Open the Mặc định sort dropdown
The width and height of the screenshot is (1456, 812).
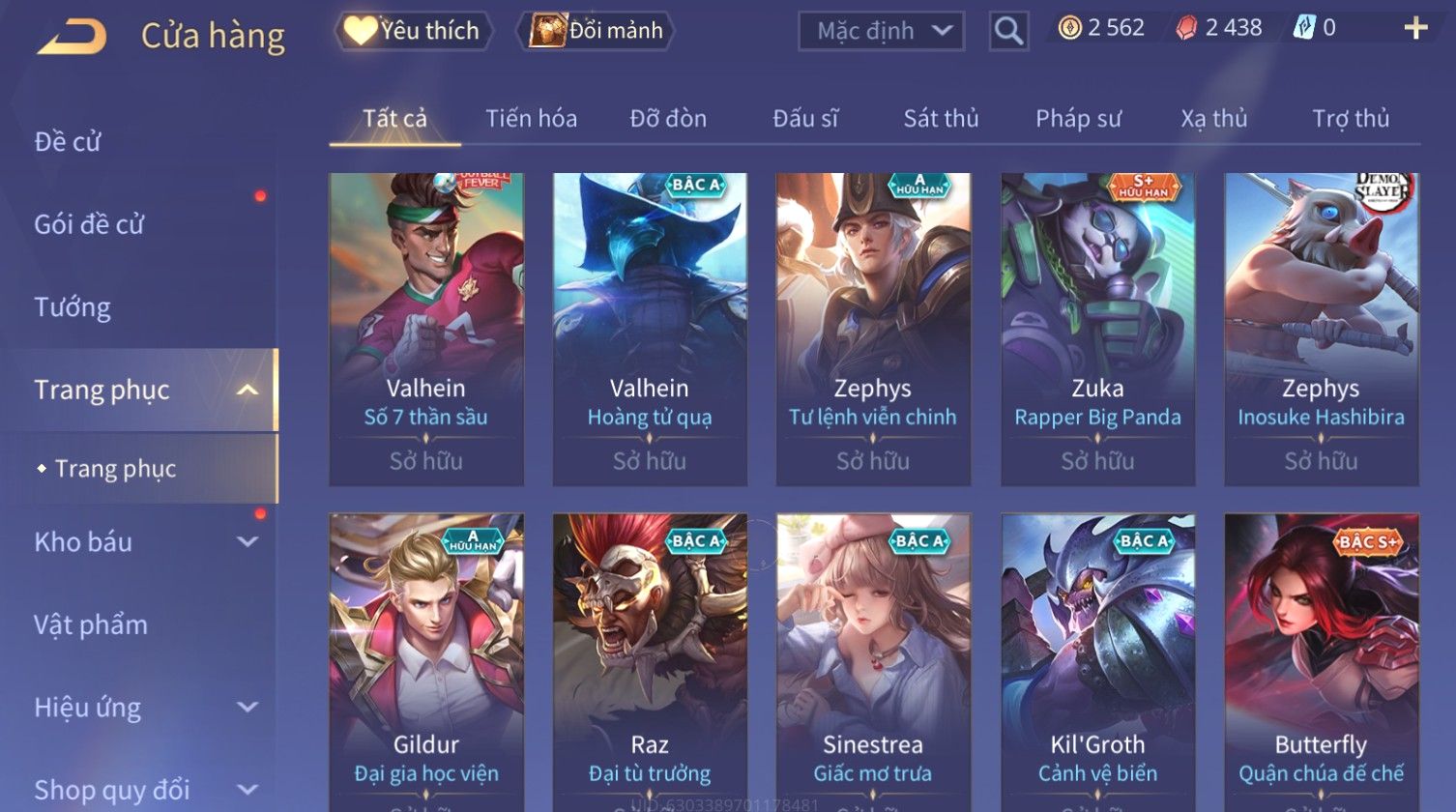[882, 31]
